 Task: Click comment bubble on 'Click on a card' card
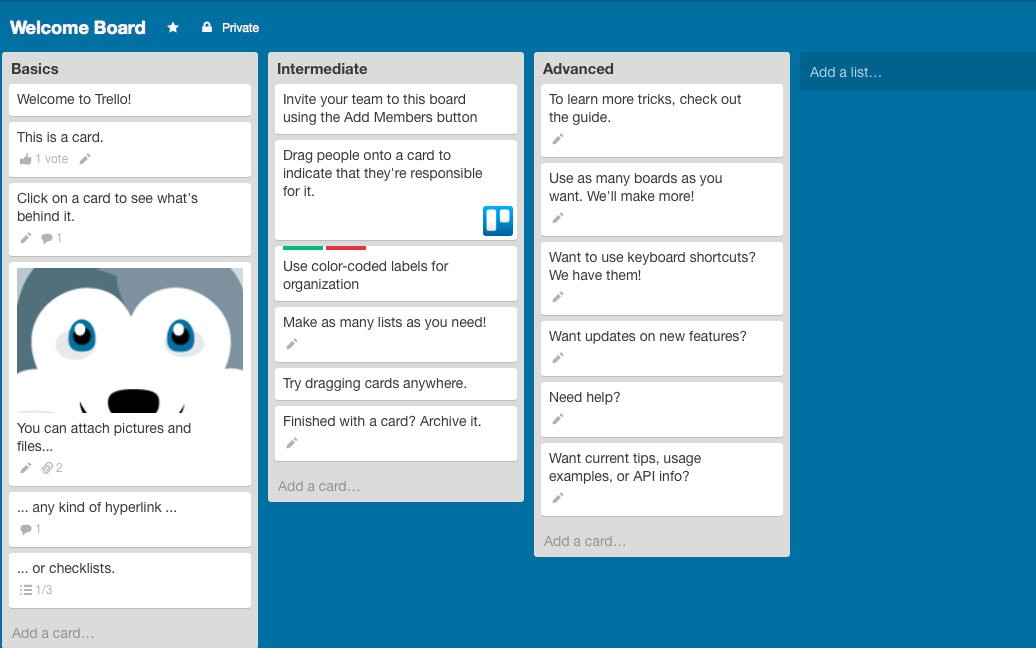point(47,238)
